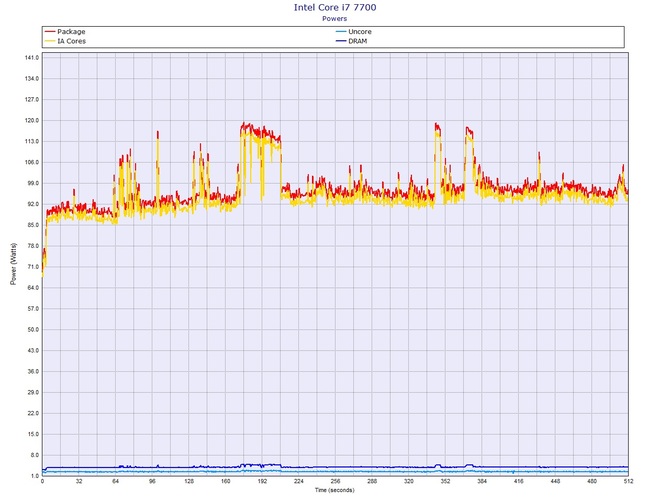Viewport: 670px width, 502px height.
Task: Click the 22.0 y-axis value
Action: (x=33, y=414)
